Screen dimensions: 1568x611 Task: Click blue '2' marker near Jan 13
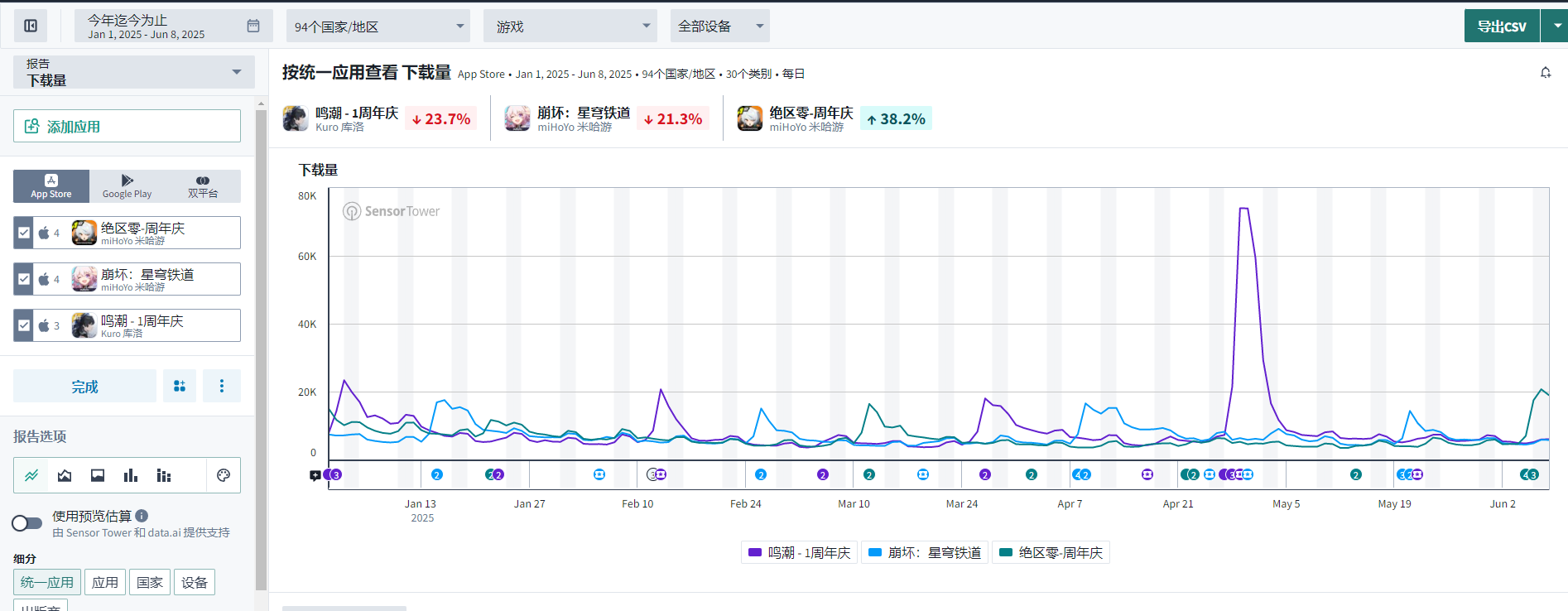tap(437, 474)
